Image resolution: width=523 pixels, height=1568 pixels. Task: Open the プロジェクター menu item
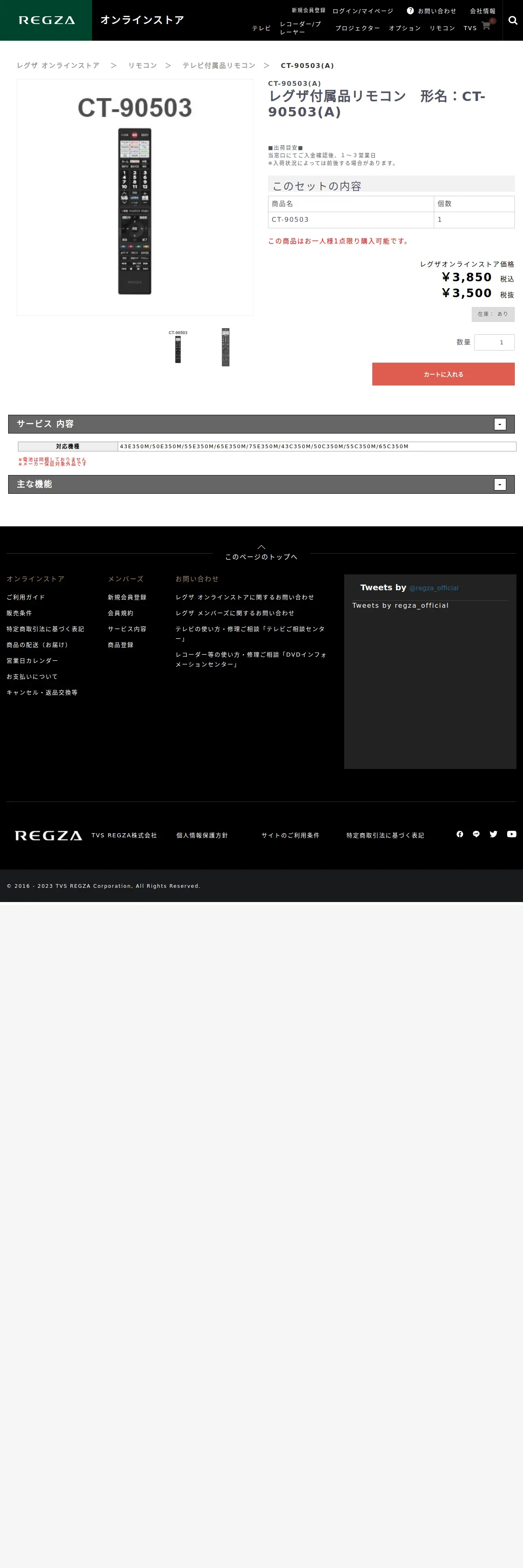357,28
